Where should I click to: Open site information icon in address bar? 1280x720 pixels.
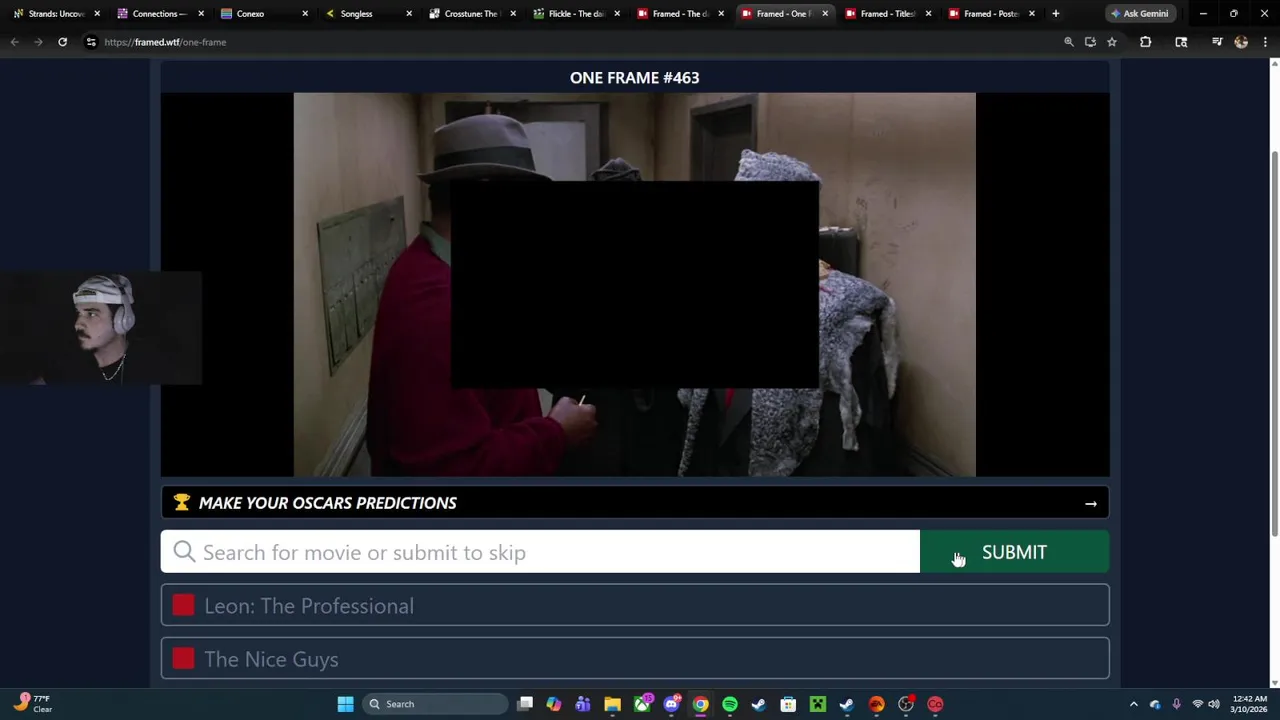point(91,42)
